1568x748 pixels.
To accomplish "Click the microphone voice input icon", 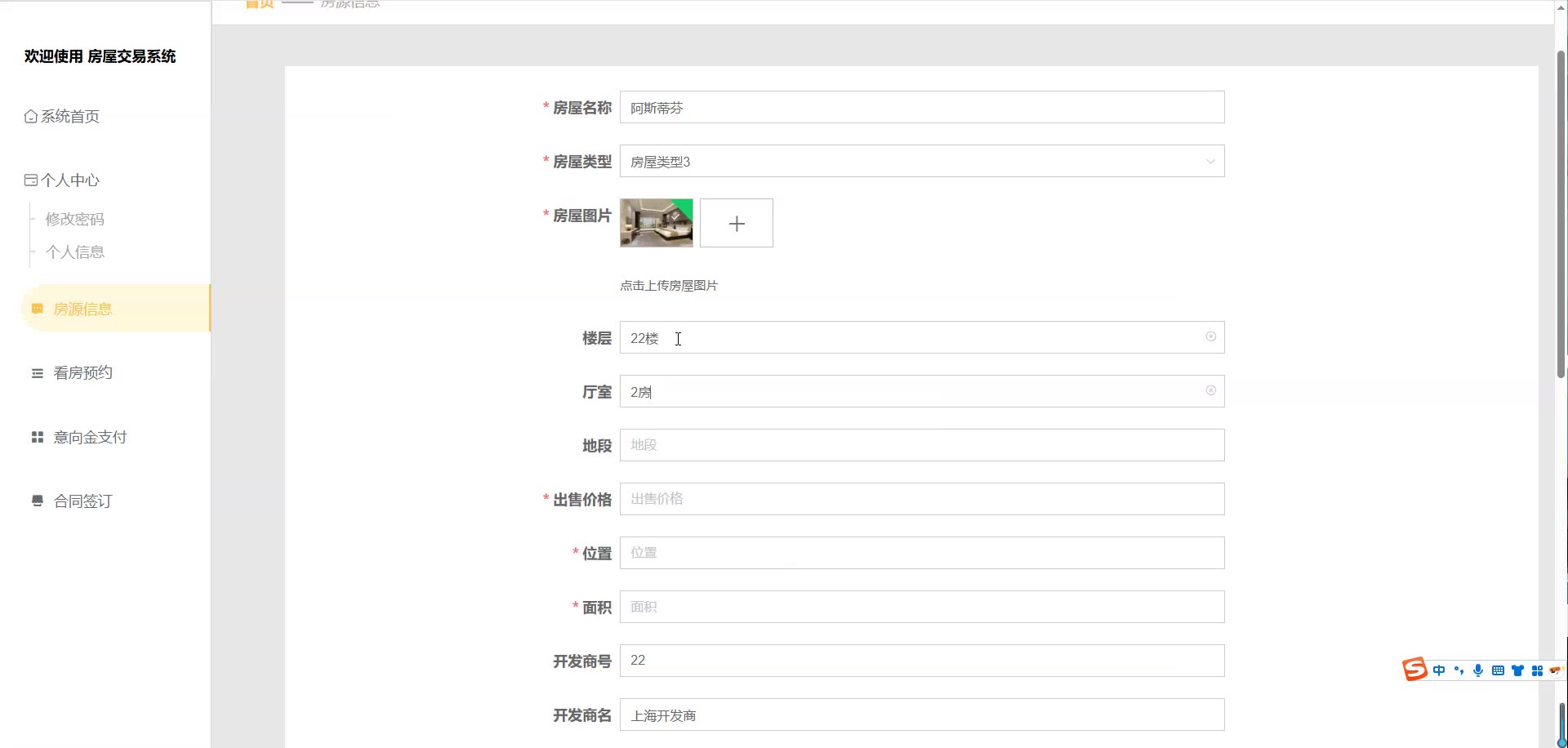I will pos(1478,670).
